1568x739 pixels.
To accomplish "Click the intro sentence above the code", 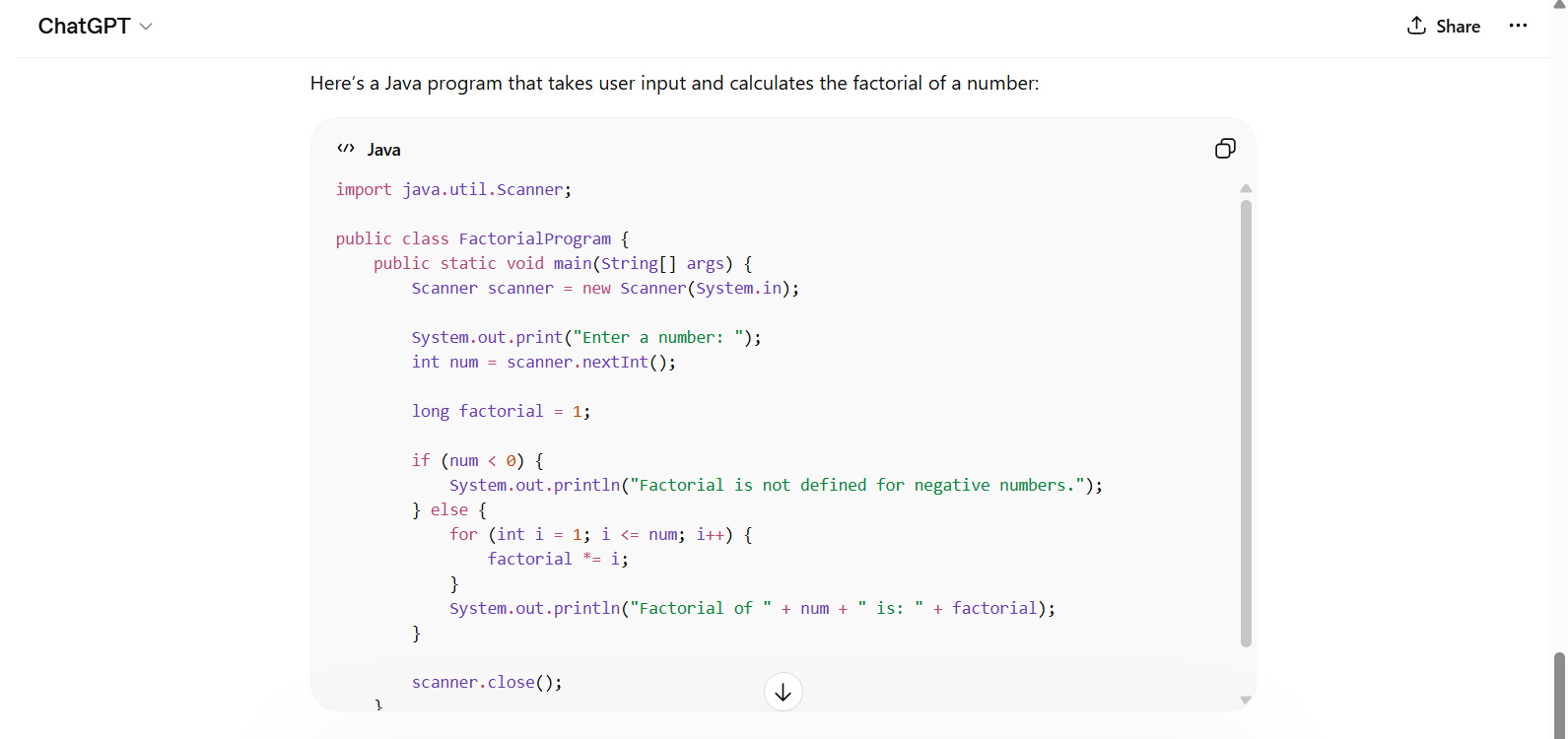I will (x=674, y=84).
